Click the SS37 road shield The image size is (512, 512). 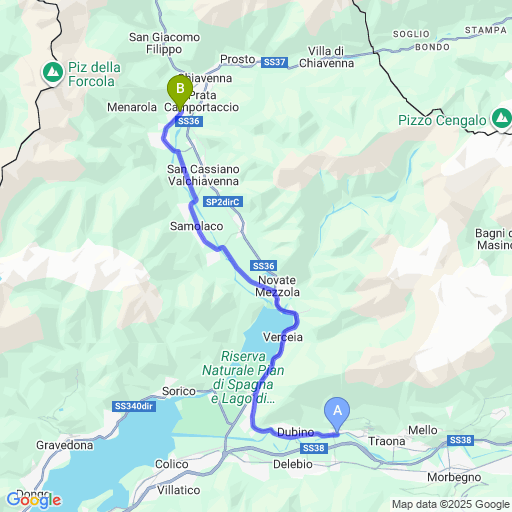tap(274, 62)
